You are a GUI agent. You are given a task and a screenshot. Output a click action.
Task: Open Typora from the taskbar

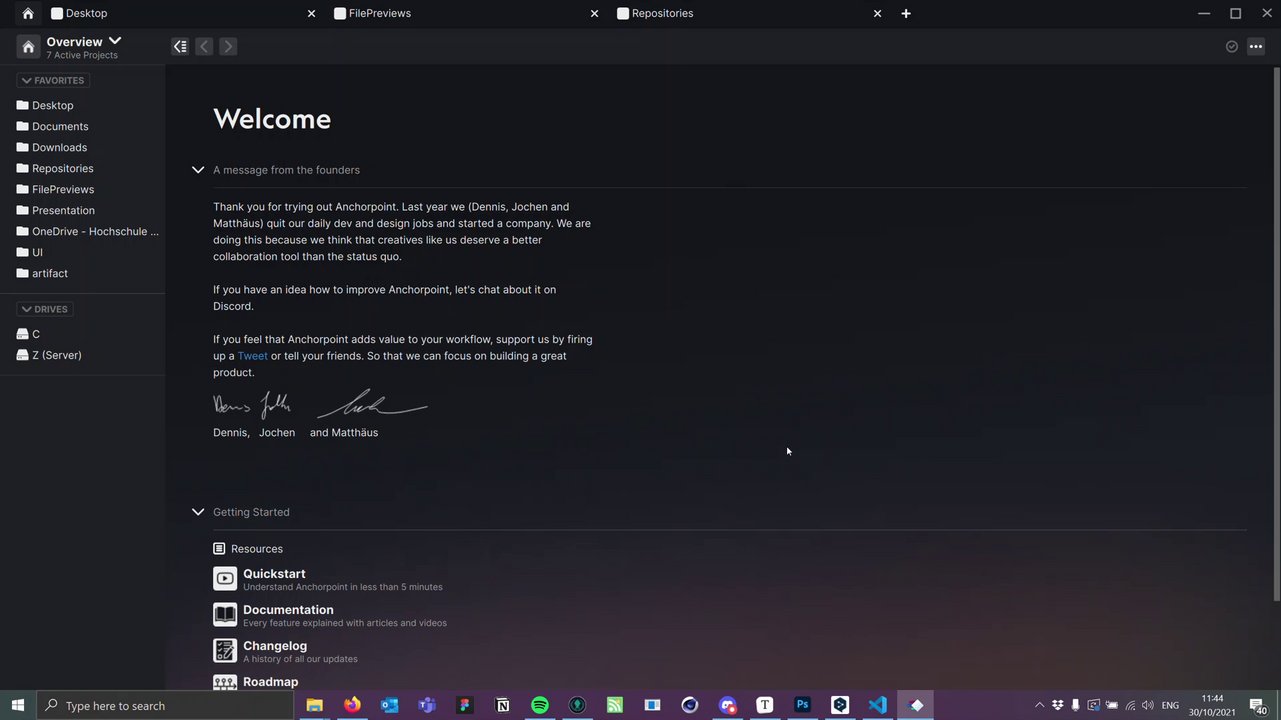pos(765,705)
